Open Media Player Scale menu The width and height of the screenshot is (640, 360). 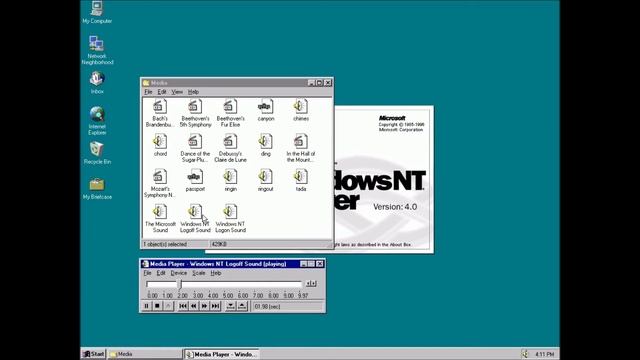coord(199,273)
